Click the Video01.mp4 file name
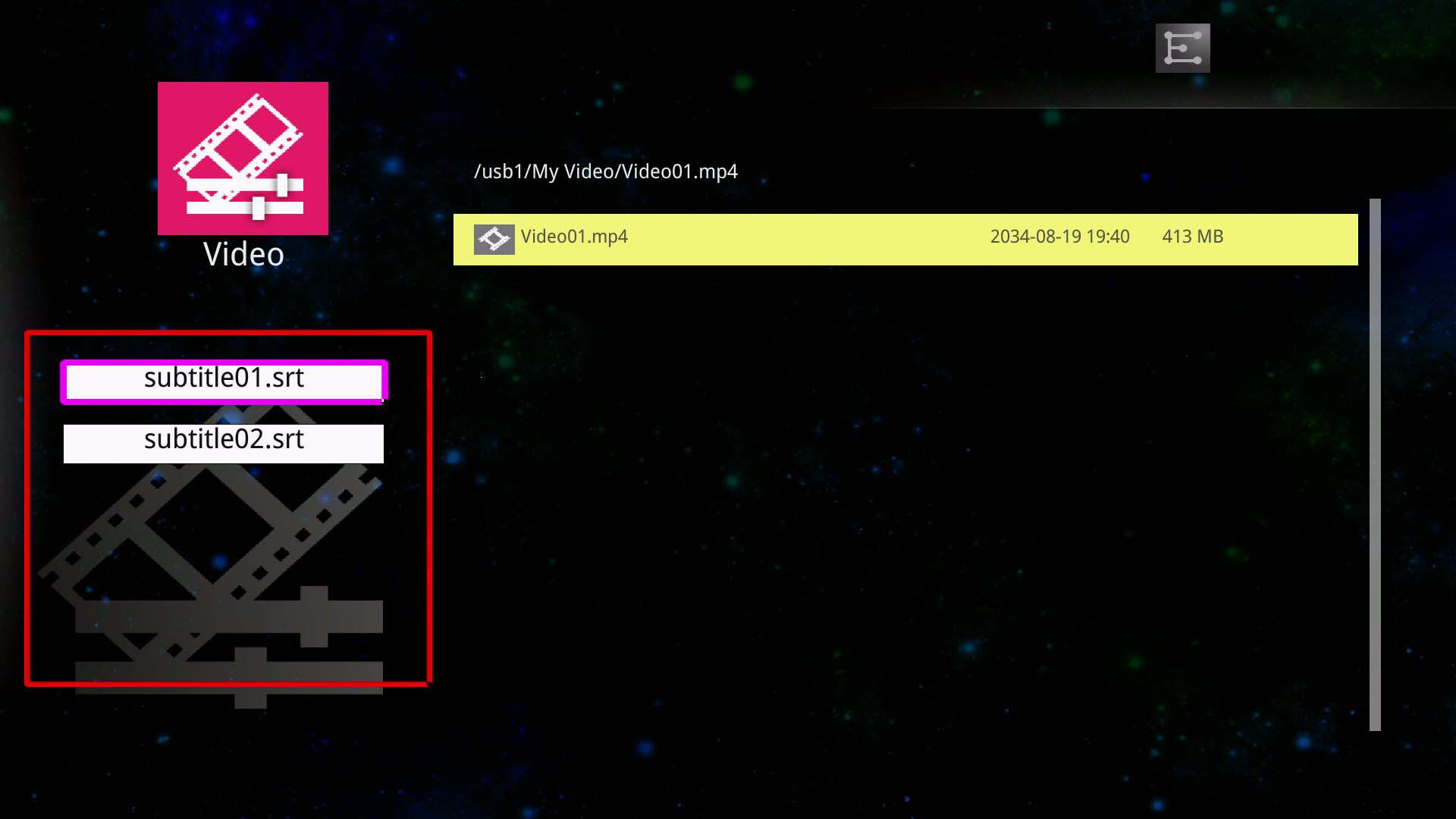1456x819 pixels. 574,237
